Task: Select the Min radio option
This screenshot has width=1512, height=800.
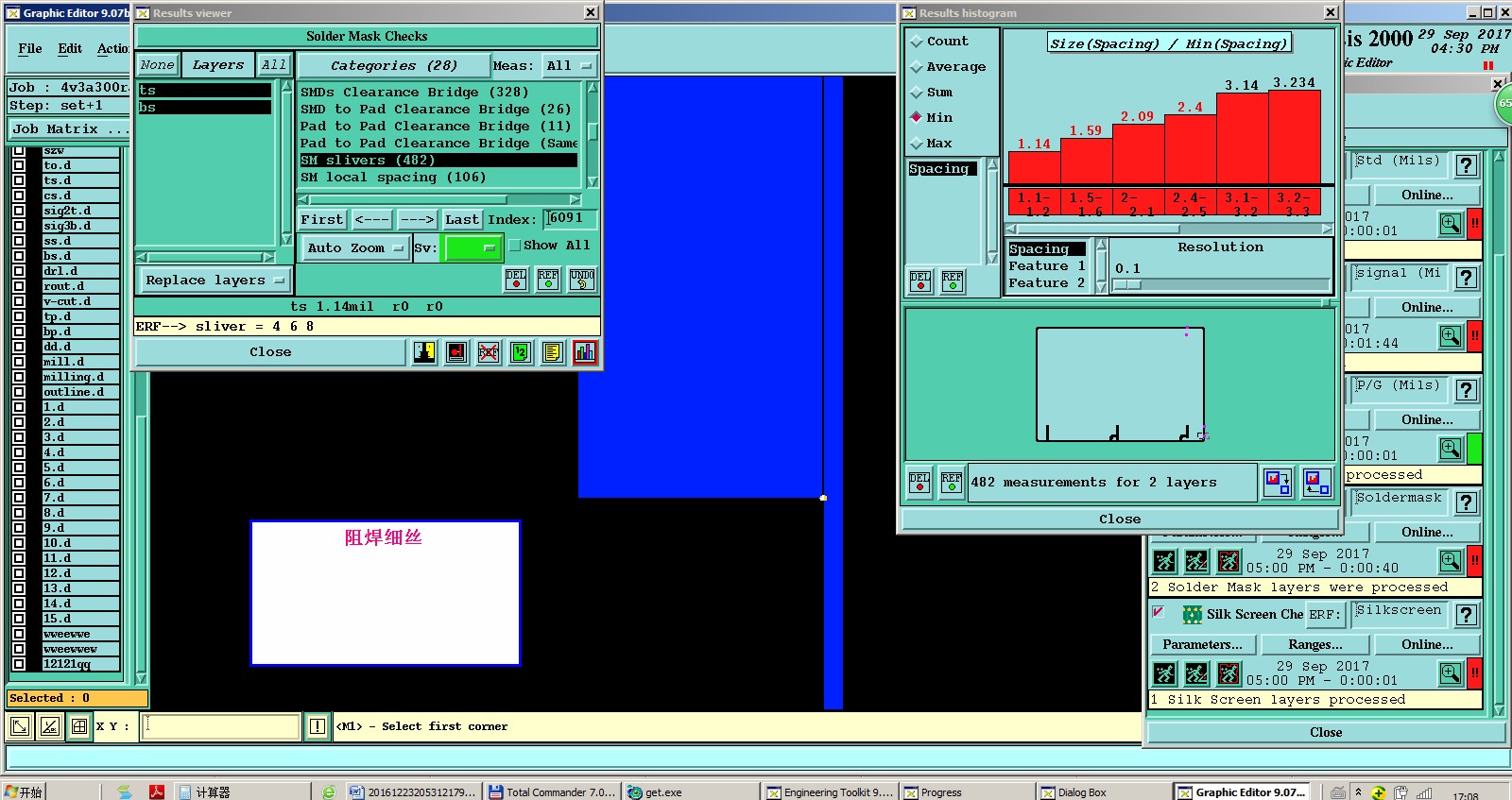Action: pos(916,117)
